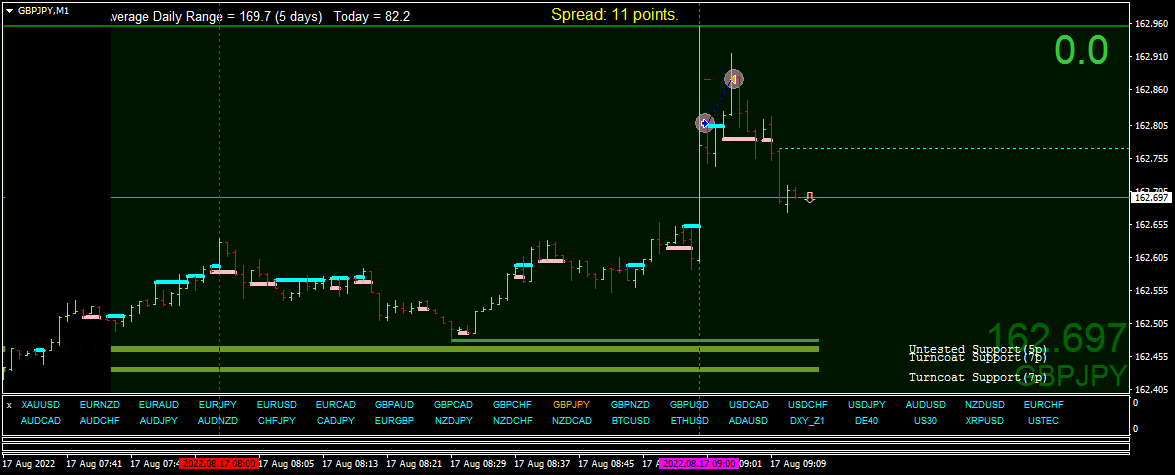Select the CADJPY button
This screenshot has width=1175, height=475.
coord(336,420)
